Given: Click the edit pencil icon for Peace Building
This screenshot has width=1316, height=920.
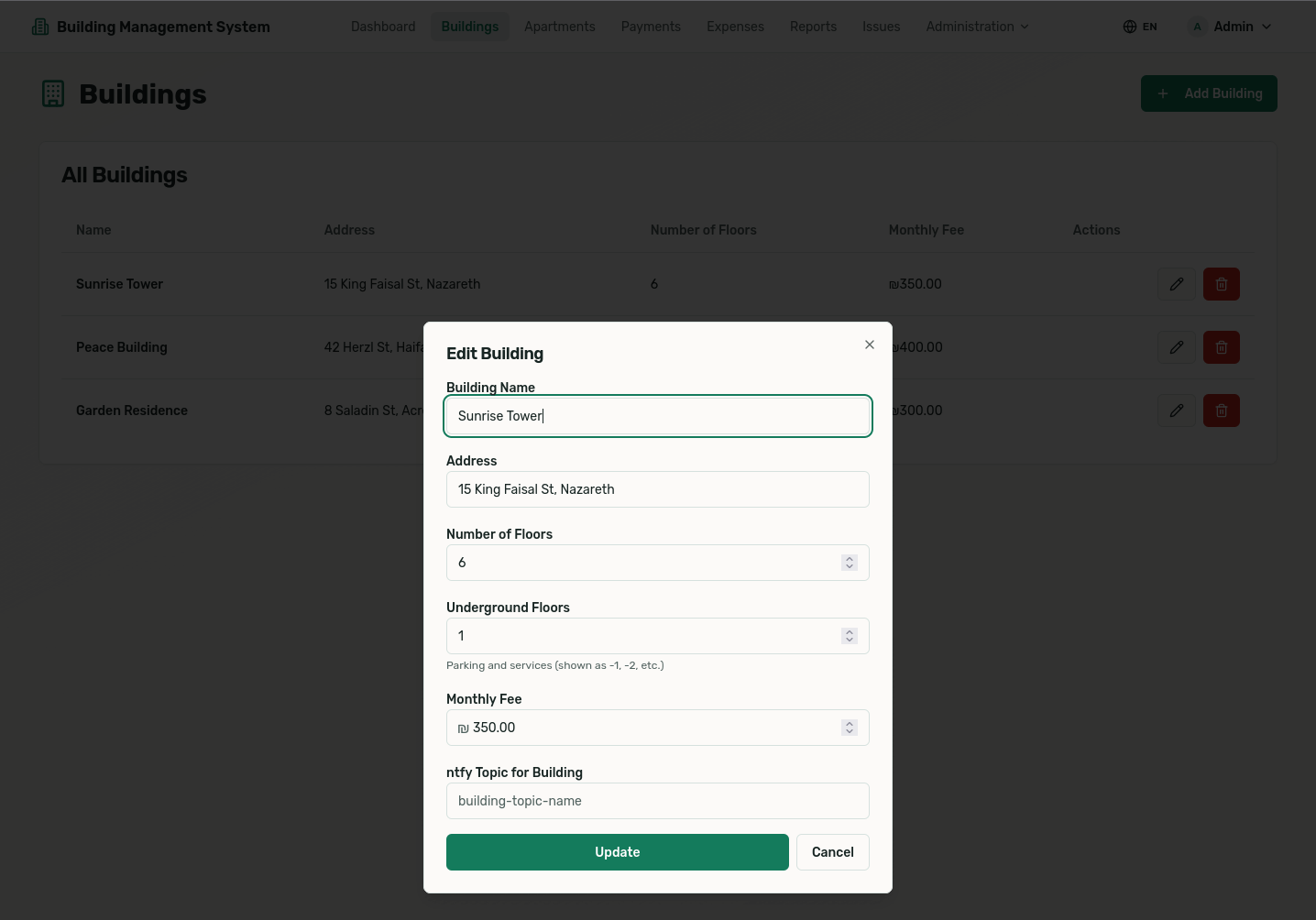Looking at the screenshot, I should pos(1176,347).
